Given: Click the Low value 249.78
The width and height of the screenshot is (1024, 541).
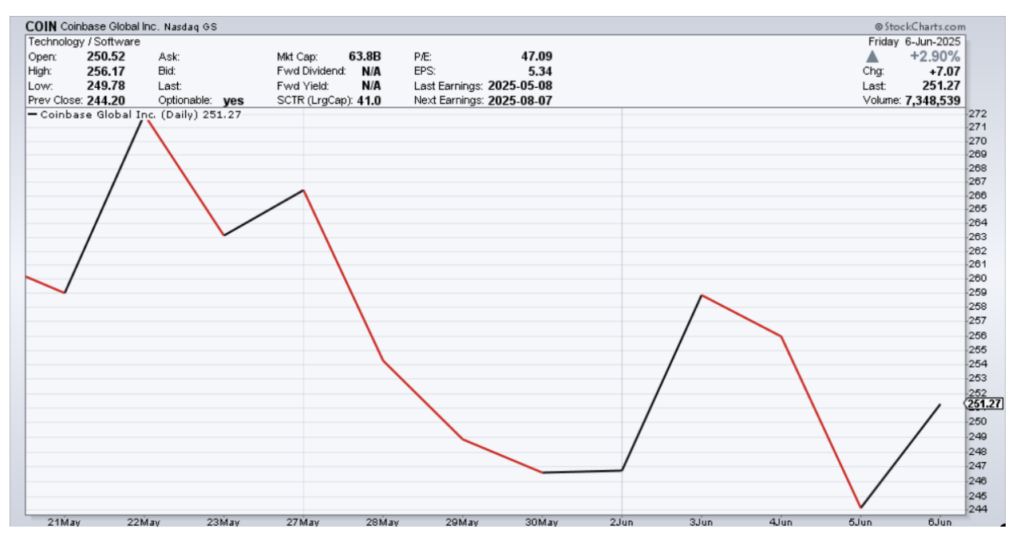Looking at the screenshot, I should (106, 86).
